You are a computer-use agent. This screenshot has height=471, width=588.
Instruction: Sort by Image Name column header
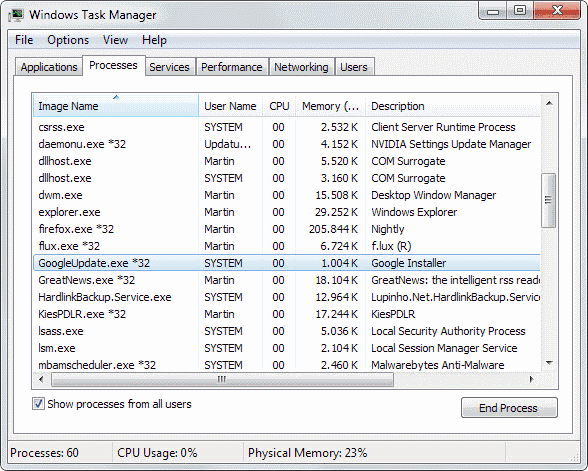click(116, 106)
